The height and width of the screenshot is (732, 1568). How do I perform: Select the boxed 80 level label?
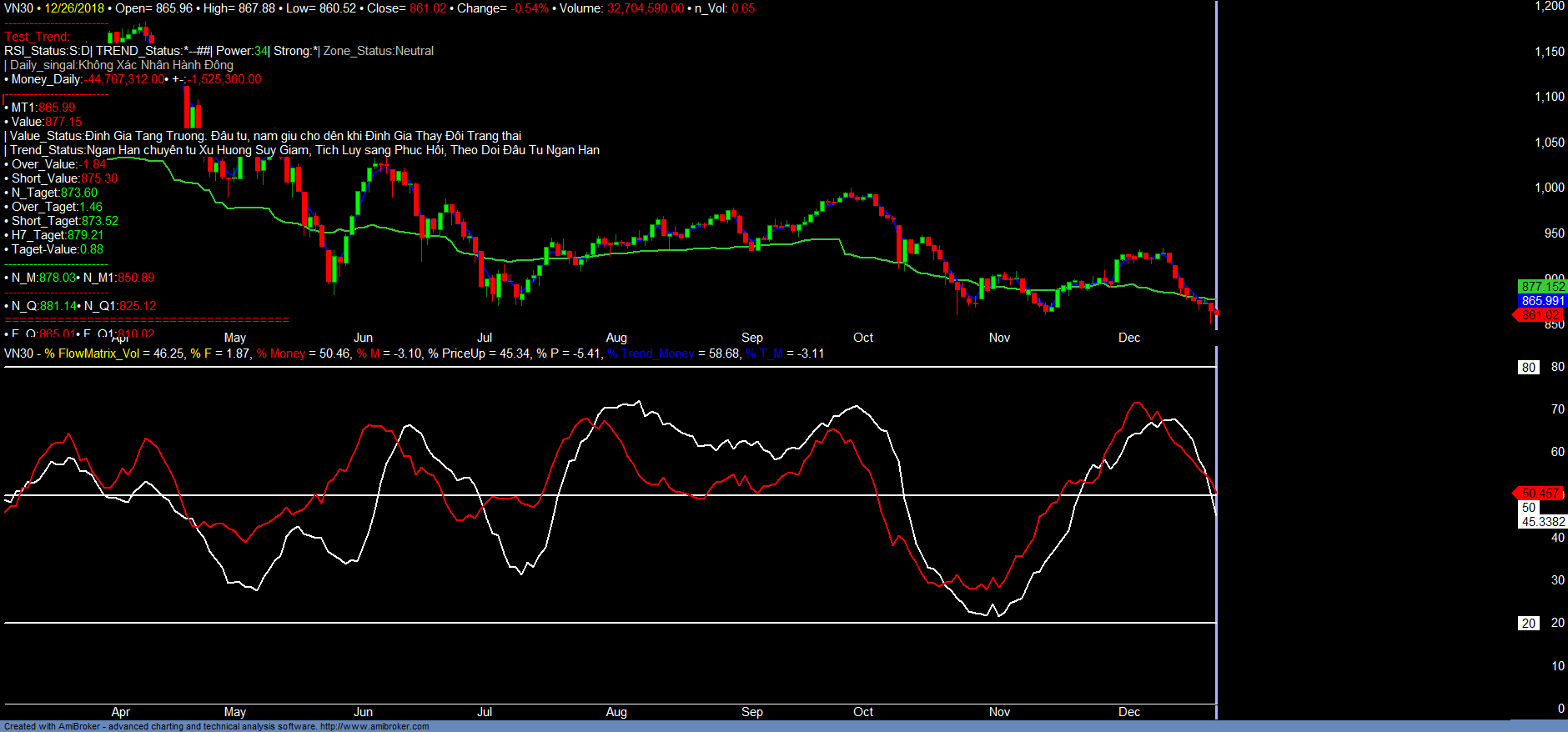pos(1528,368)
